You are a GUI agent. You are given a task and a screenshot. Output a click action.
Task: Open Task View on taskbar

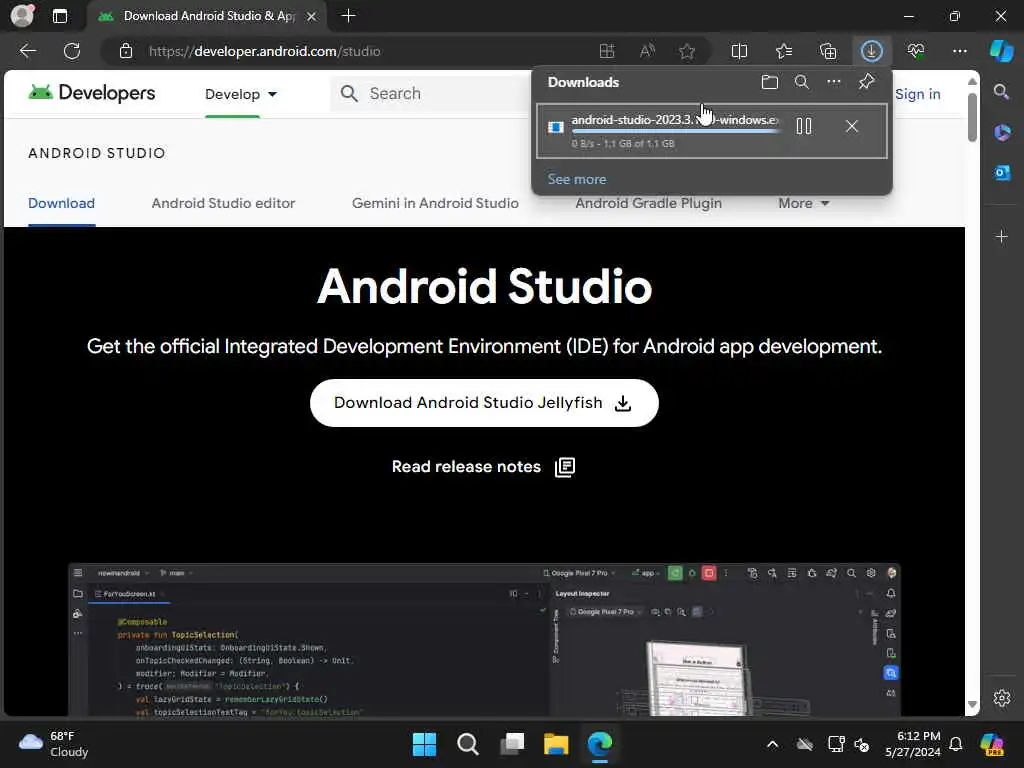(512, 744)
